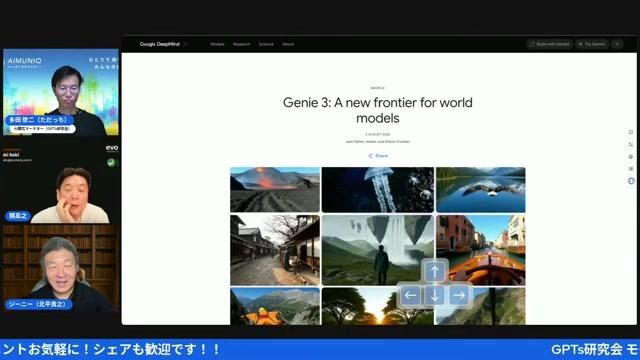
Task: Open the man facing waterfall thumbnail
Action: 378,250
